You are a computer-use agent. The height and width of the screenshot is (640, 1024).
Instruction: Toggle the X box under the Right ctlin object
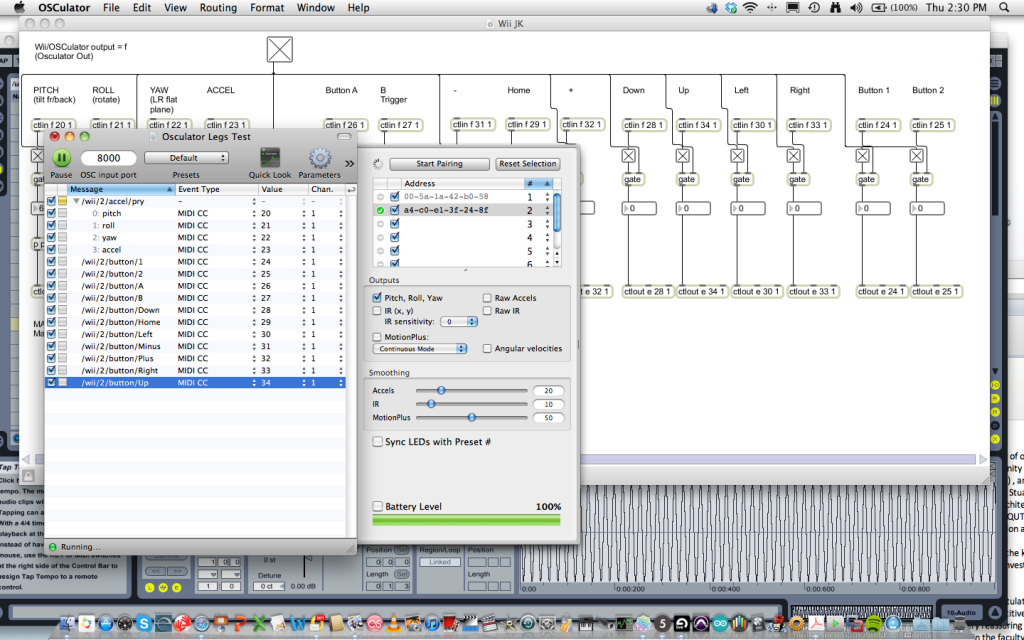793,155
